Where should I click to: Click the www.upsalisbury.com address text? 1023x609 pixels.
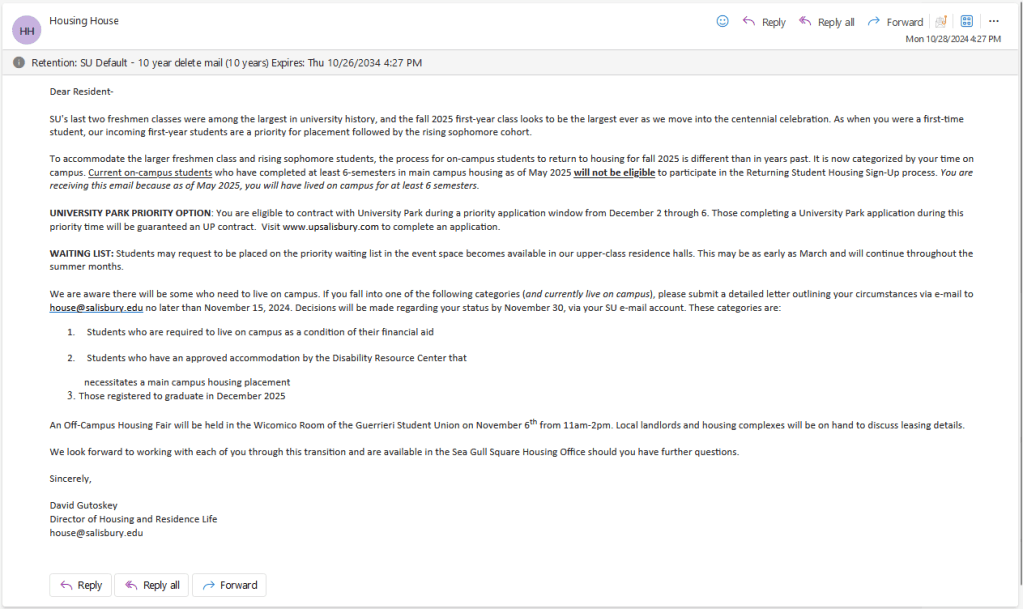[330, 227]
